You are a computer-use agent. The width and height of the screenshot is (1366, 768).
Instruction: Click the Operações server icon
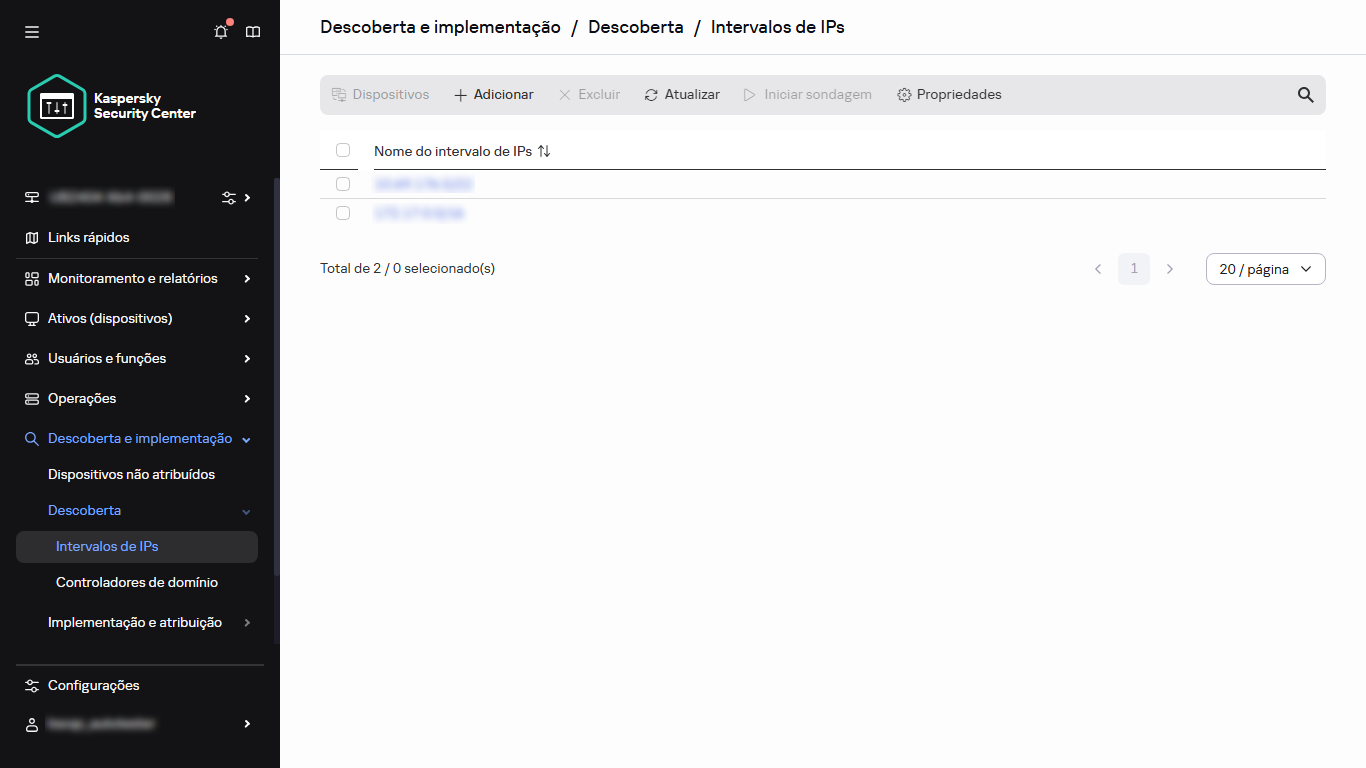tap(32, 399)
